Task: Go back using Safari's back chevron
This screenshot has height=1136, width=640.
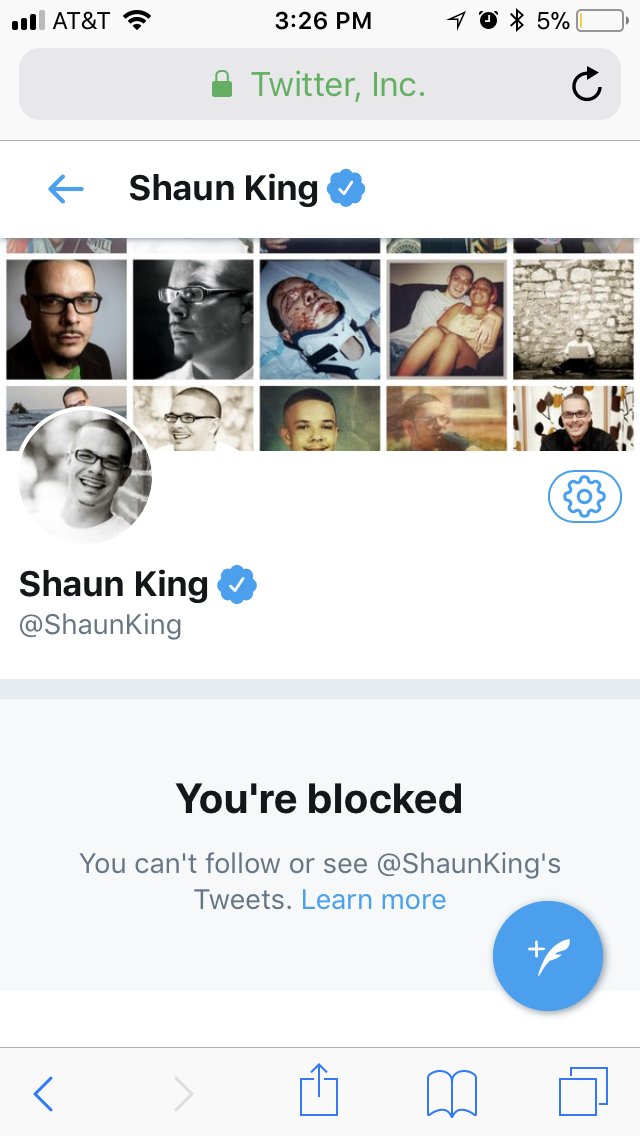Action: [x=43, y=1093]
